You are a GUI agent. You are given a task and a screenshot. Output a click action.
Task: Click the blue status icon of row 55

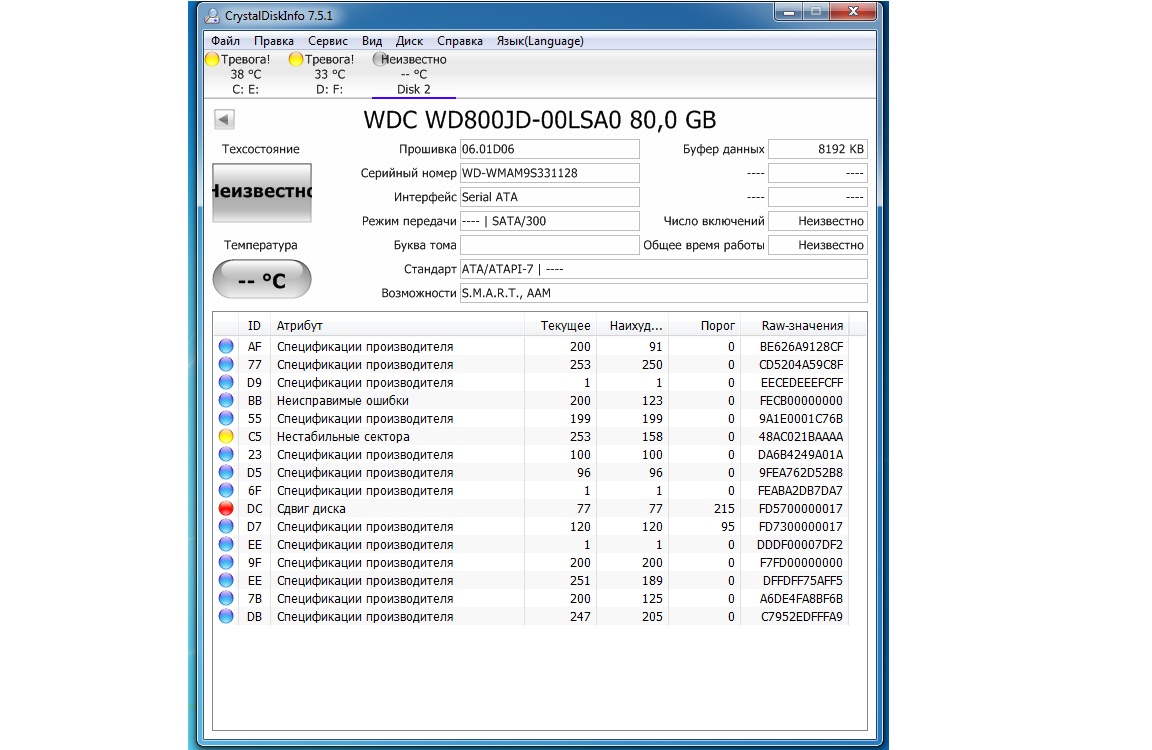(226, 418)
